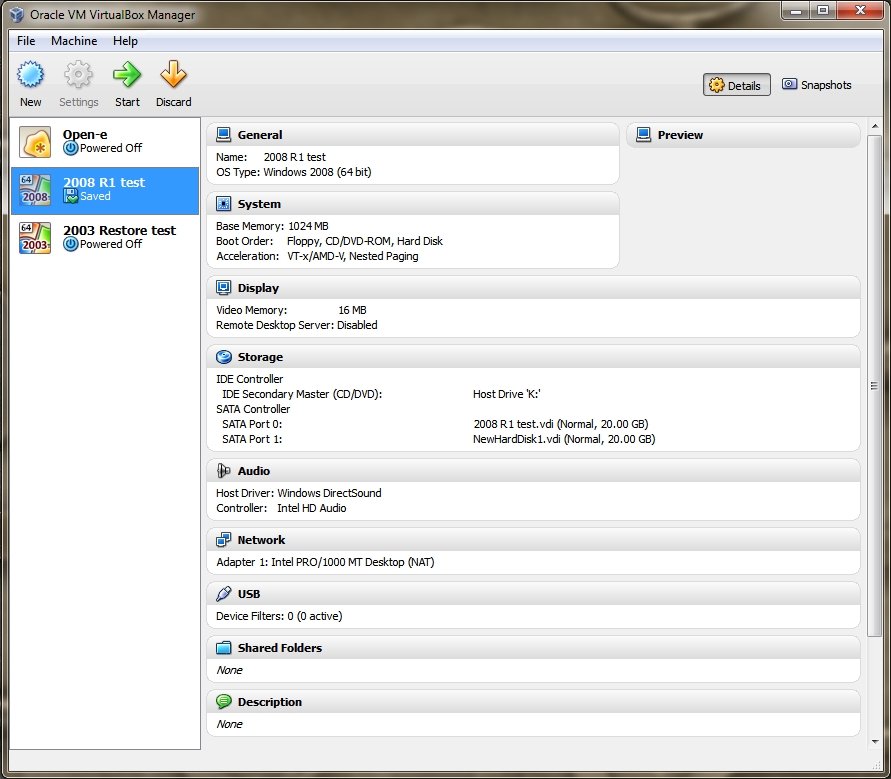Click the Display section screen icon
Screen dimensions: 891x779
tap(223, 288)
